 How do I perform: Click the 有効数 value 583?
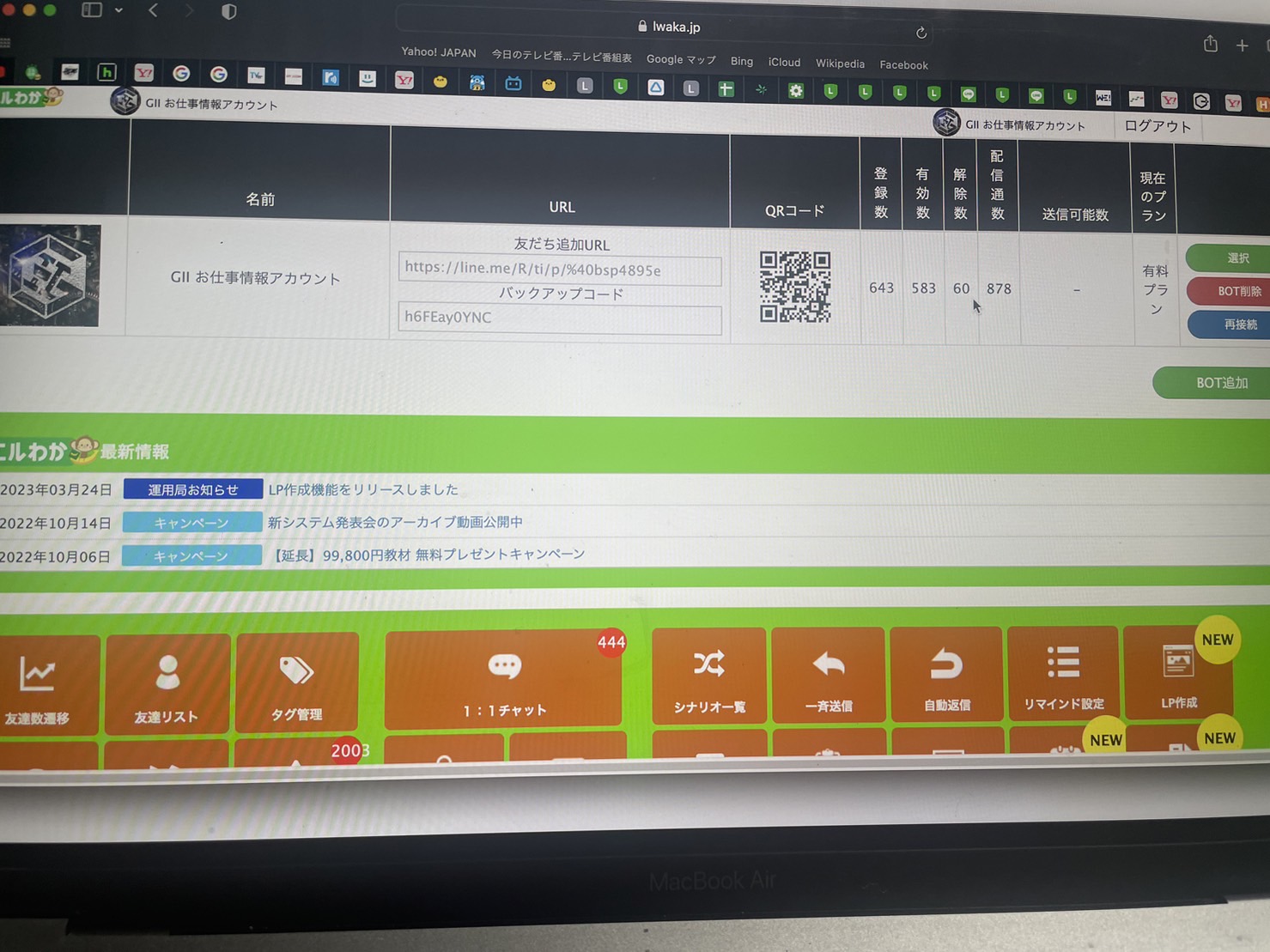(x=924, y=288)
